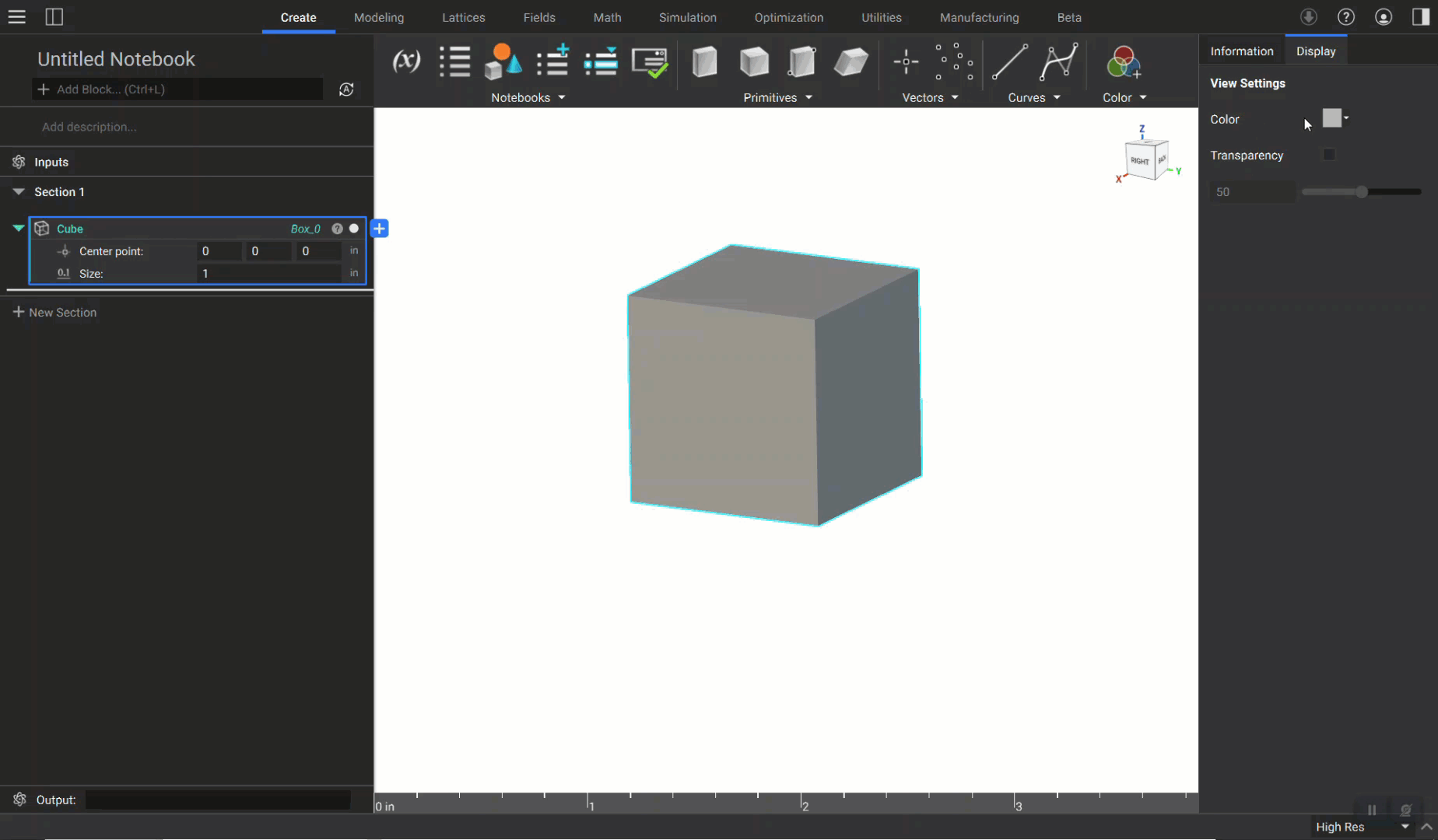Image resolution: width=1438 pixels, height=840 pixels.
Task: Insert the cube primitive icon
Action: coord(754,61)
